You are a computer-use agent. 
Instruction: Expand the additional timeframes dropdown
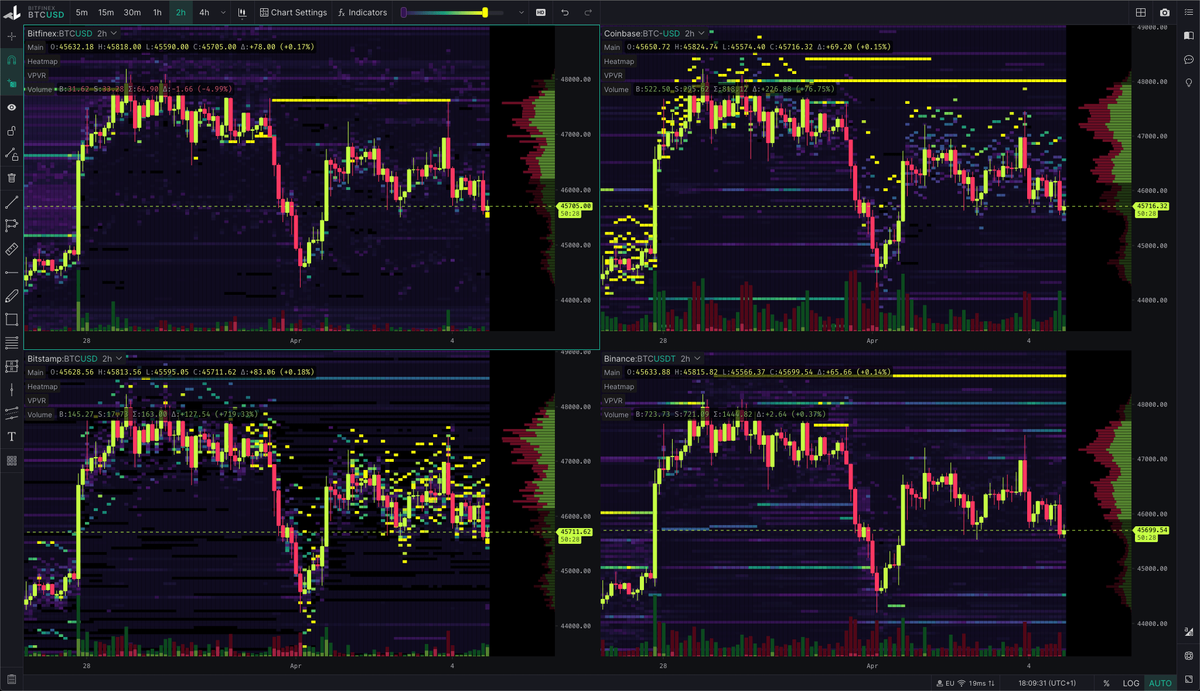(x=221, y=13)
